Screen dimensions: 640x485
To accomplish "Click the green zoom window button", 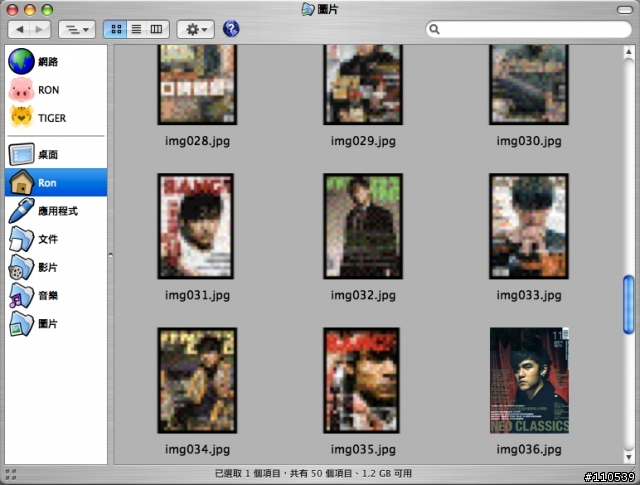I will (x=47, y=9).
